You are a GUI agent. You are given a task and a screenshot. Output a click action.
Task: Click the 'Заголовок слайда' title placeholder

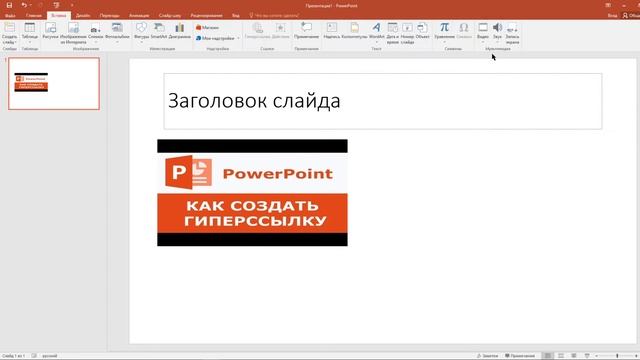383,101
